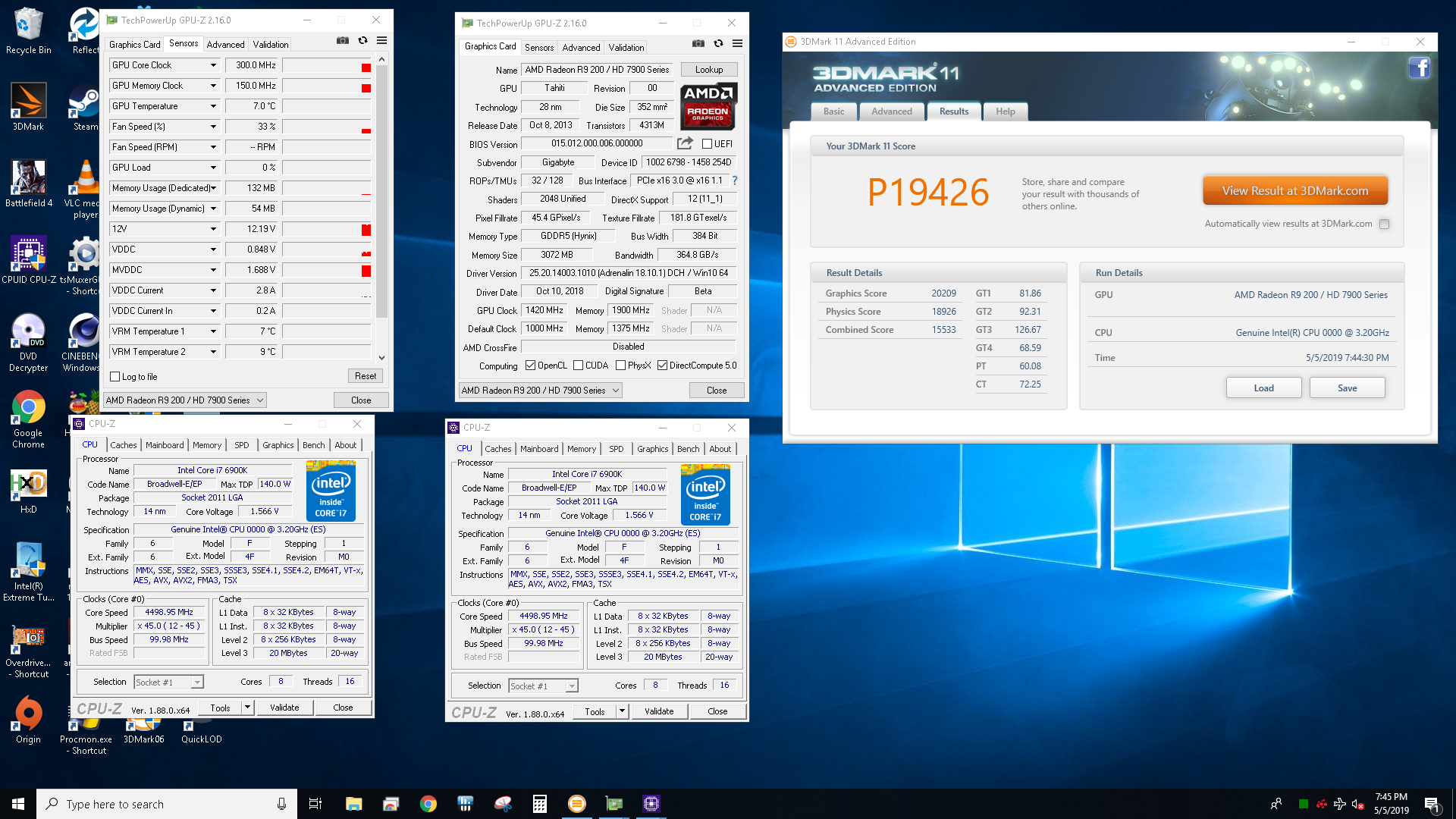This screenshot has width=1456, height=819.
Task: Click the Facebook icon in 3DMark 11
Action: click(x=1420, y=68)
